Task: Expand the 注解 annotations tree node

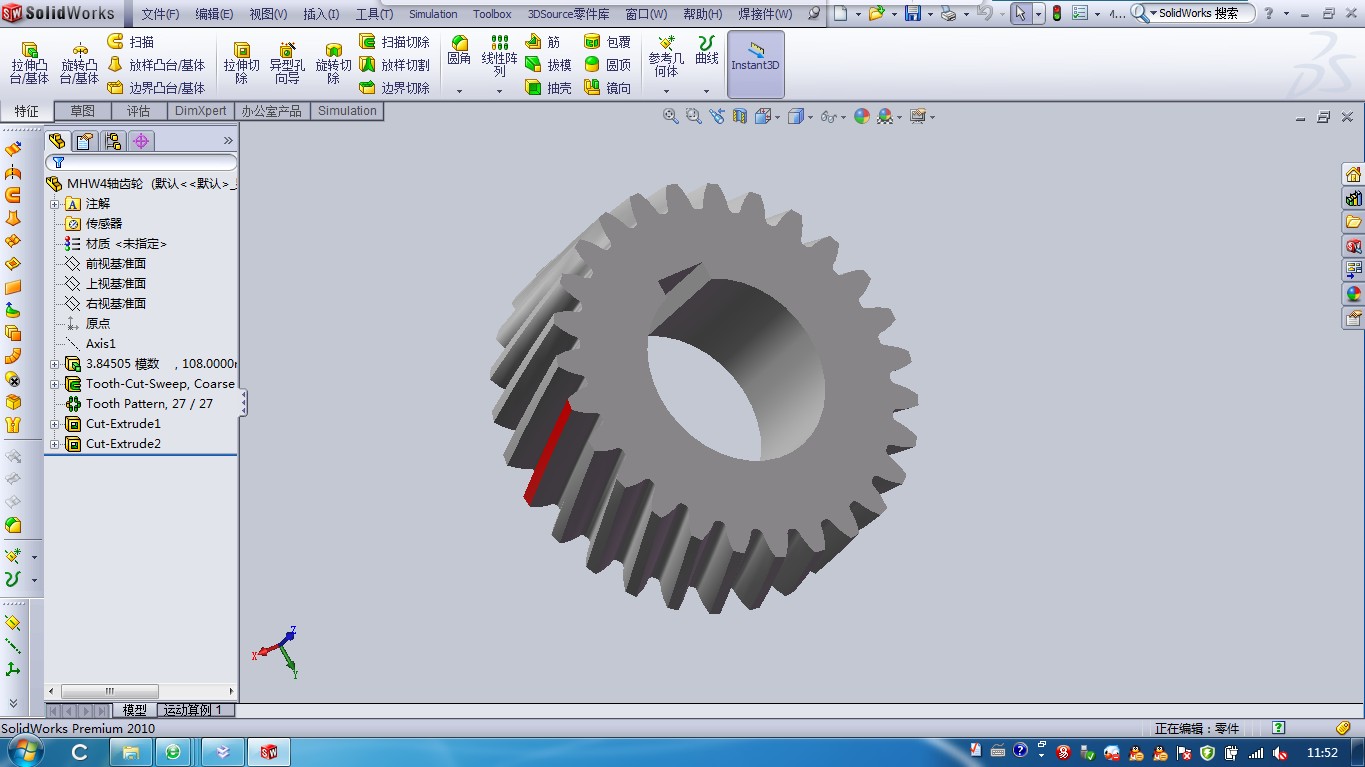Action: tap(55, 204)
